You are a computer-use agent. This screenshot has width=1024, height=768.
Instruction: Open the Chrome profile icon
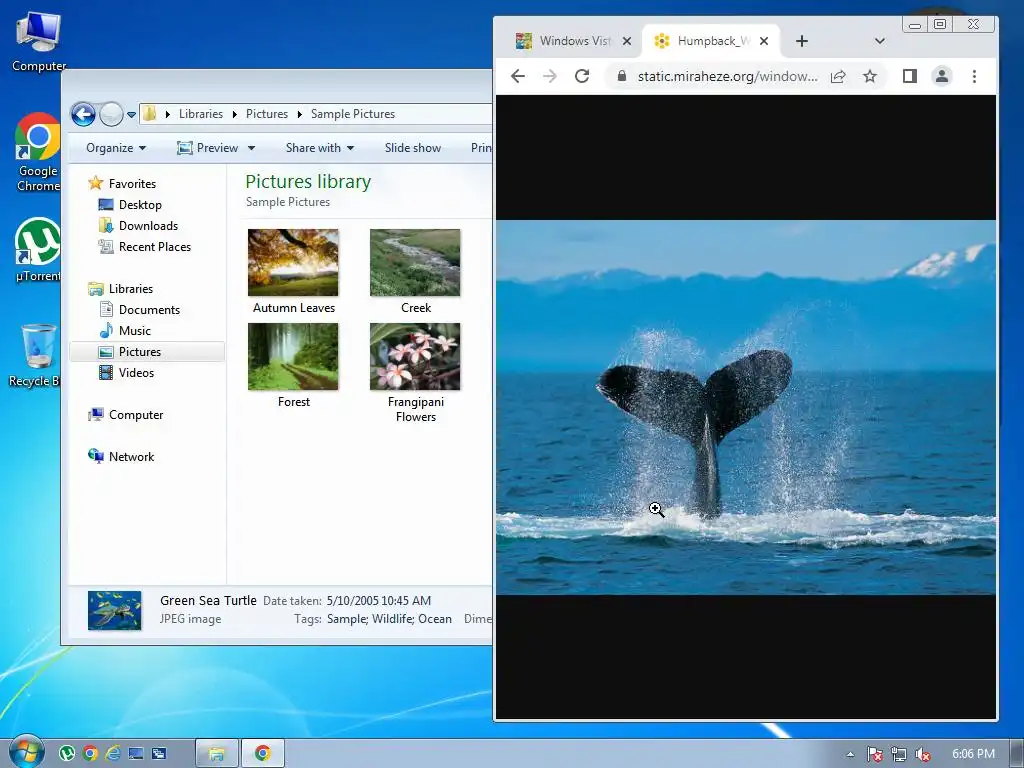click(942, 76)
